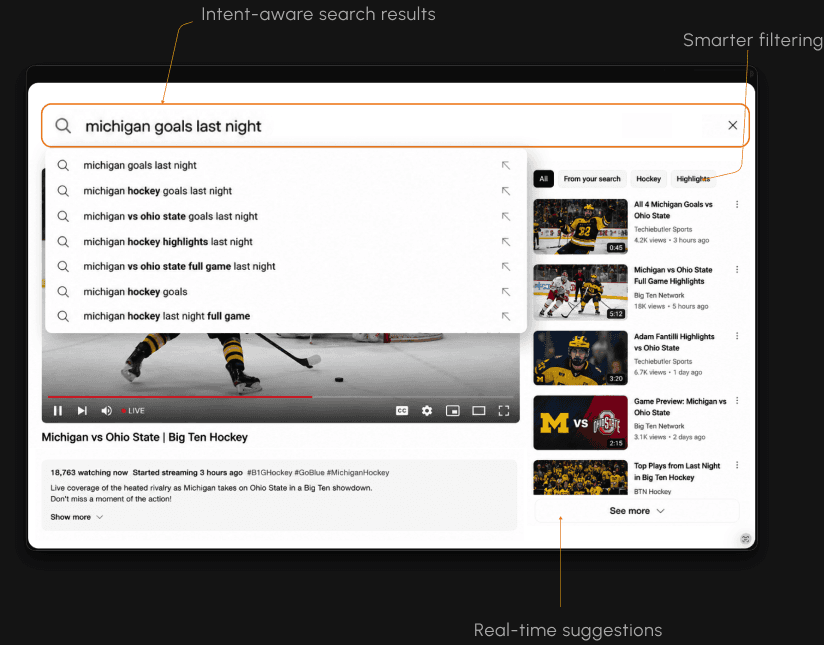
Task: Switch to miniplayer mode
Action: coord(452,411)
